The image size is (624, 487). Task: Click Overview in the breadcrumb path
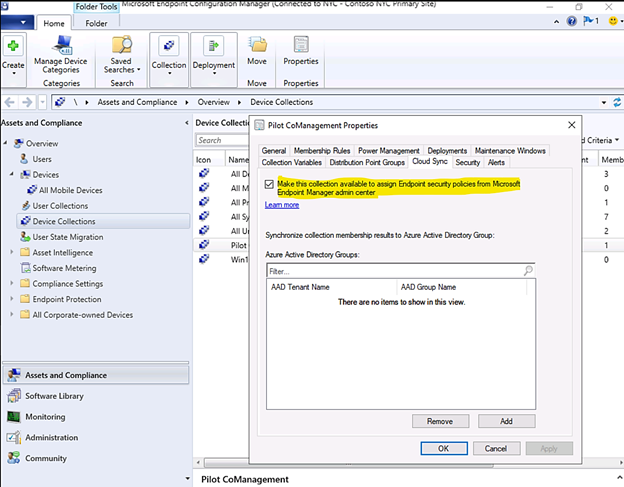pyautogui.click(x=214, y=102)
